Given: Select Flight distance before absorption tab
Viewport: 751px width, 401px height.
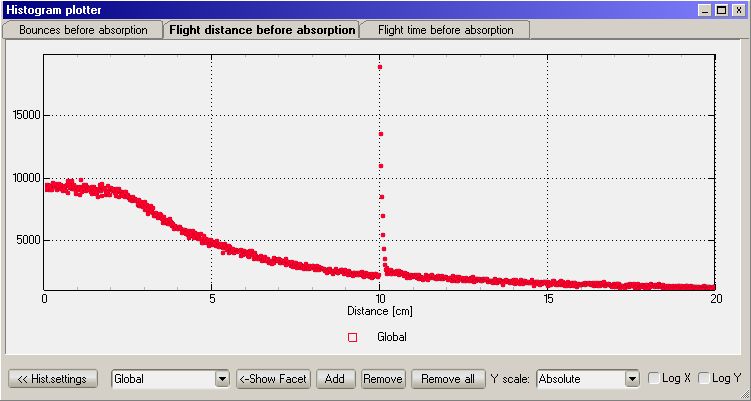Looking at the screenshot, I should [262, 29].
